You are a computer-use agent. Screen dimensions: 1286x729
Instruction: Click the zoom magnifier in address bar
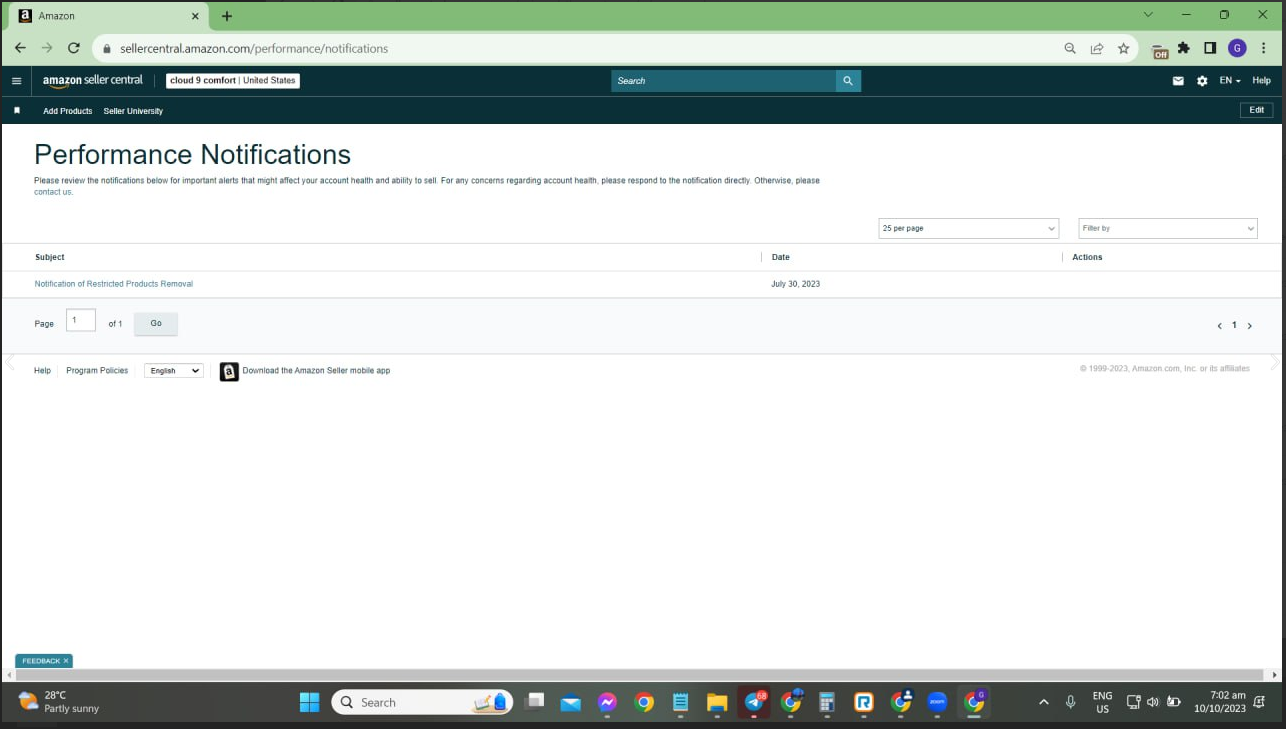point(1070,48)
